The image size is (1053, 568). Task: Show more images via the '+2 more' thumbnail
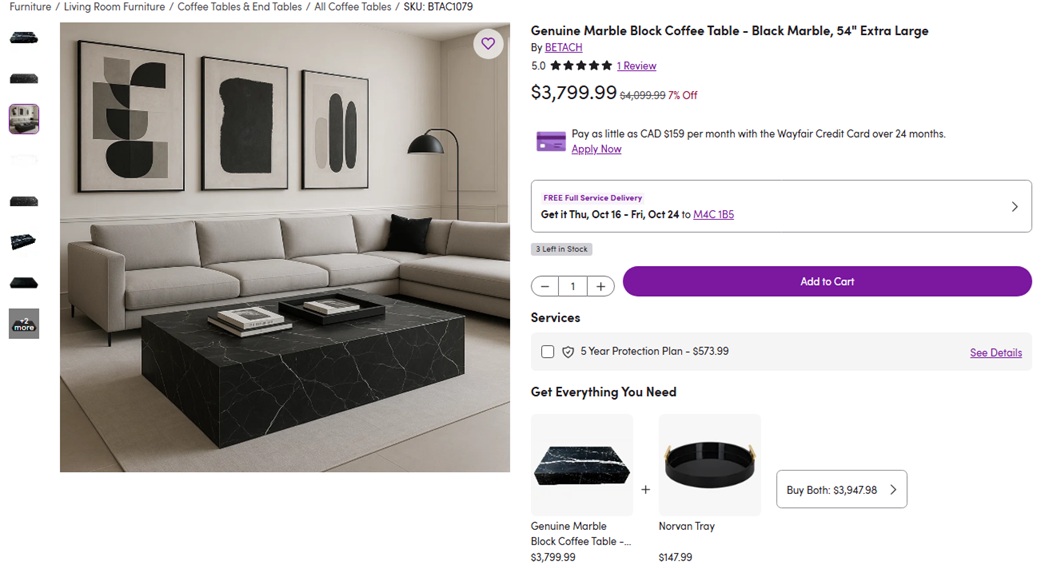[x=24, y=323]
